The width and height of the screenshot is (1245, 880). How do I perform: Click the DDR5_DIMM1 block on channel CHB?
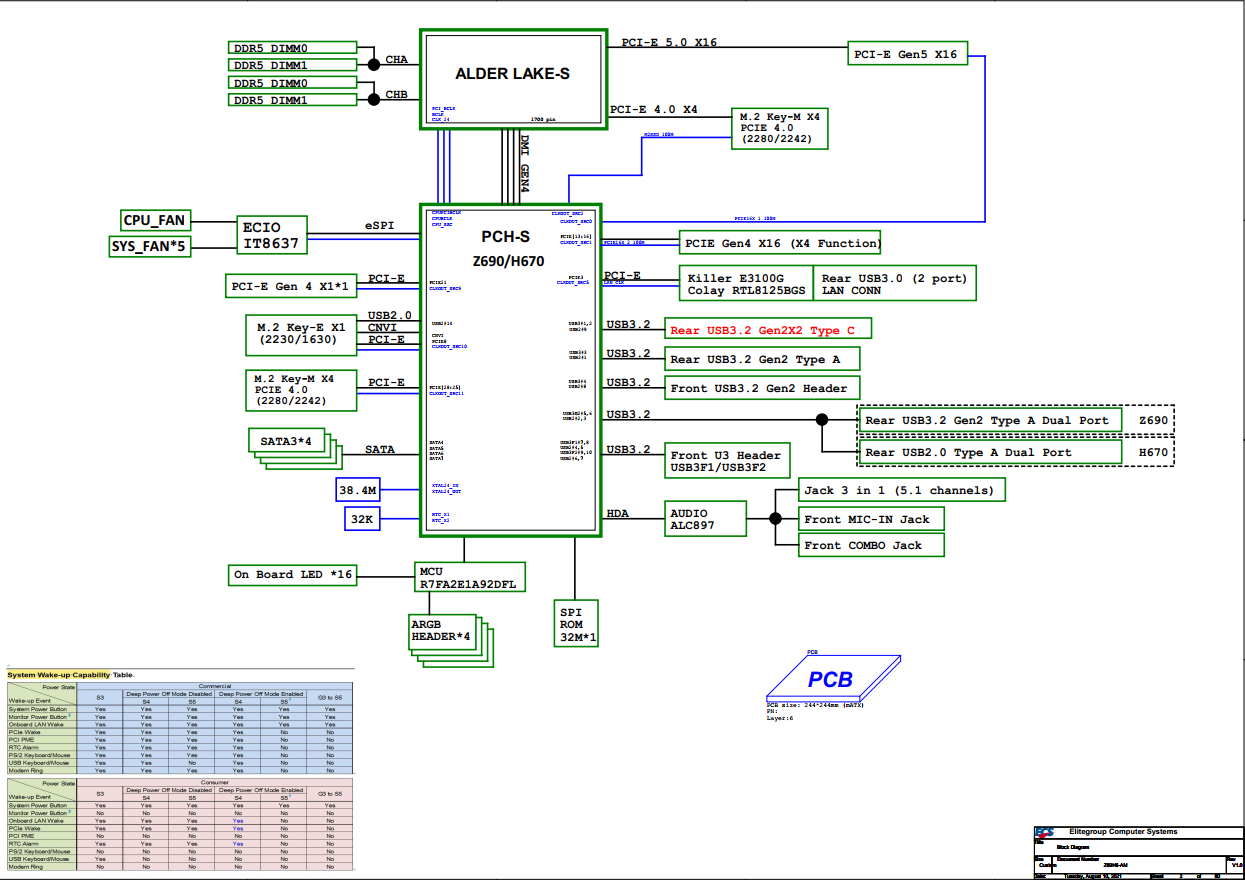pos(293,100)
